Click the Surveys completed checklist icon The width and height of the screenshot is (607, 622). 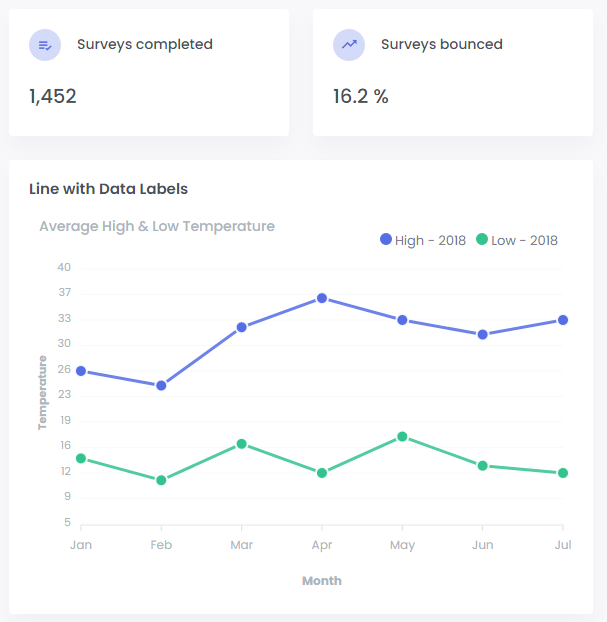click(45, 45)
